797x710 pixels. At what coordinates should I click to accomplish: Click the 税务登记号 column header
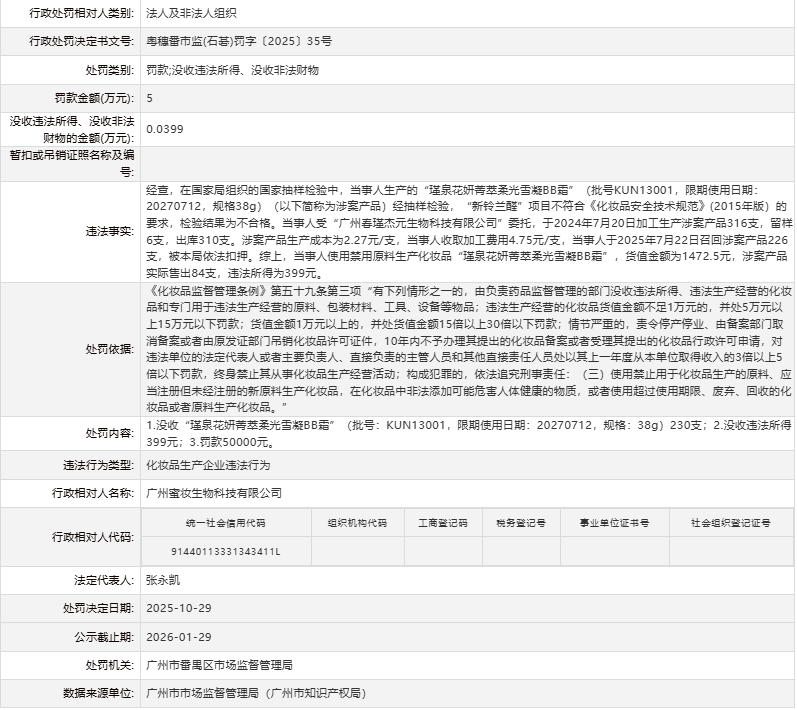point(520,522)
